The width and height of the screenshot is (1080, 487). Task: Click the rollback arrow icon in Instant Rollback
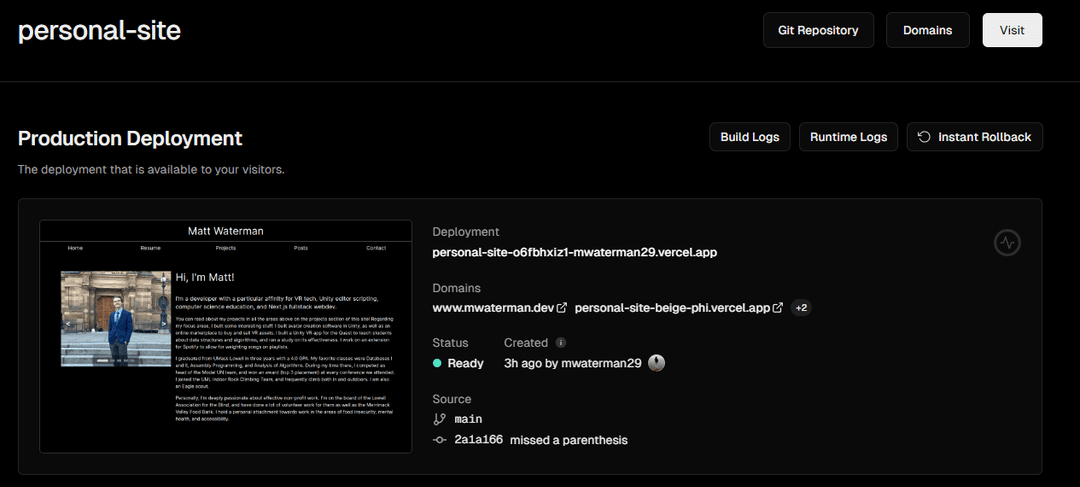click(x=924, y=136)
